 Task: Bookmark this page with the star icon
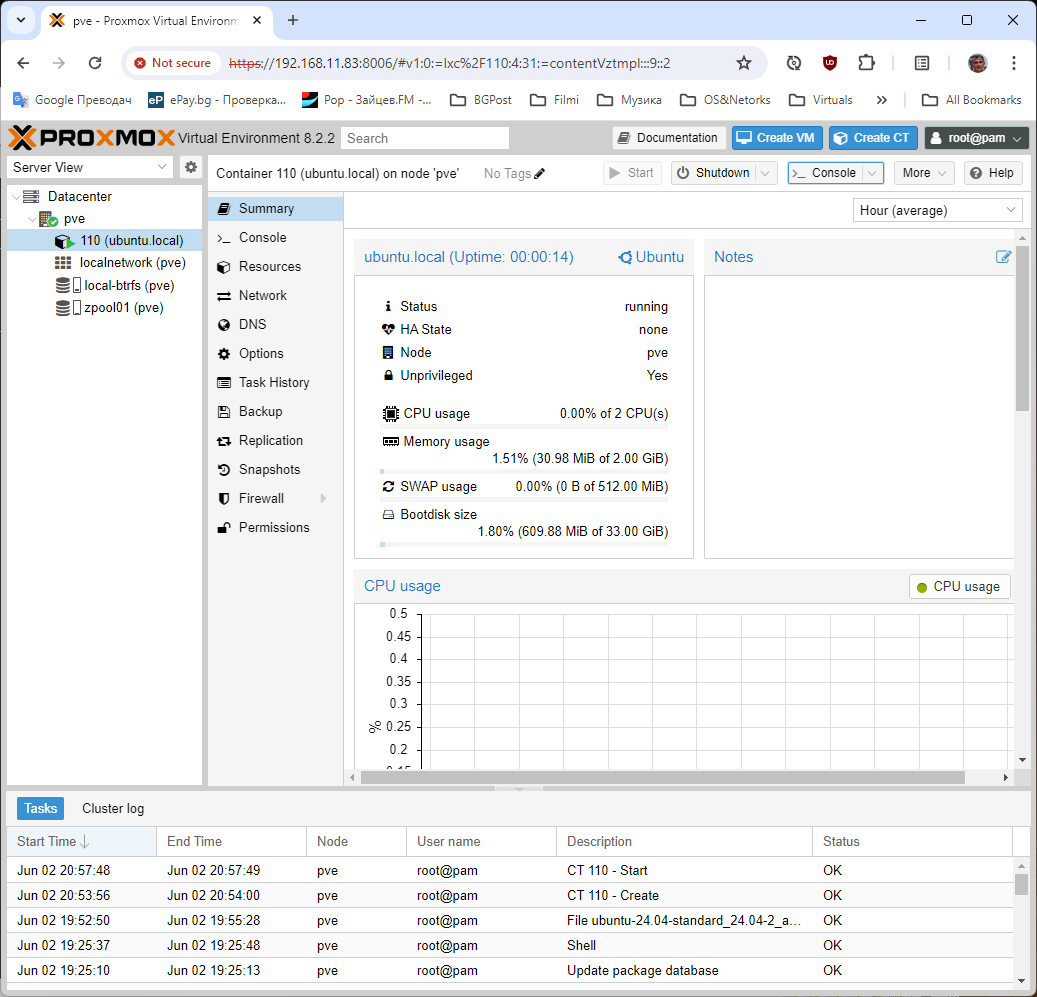744,63
